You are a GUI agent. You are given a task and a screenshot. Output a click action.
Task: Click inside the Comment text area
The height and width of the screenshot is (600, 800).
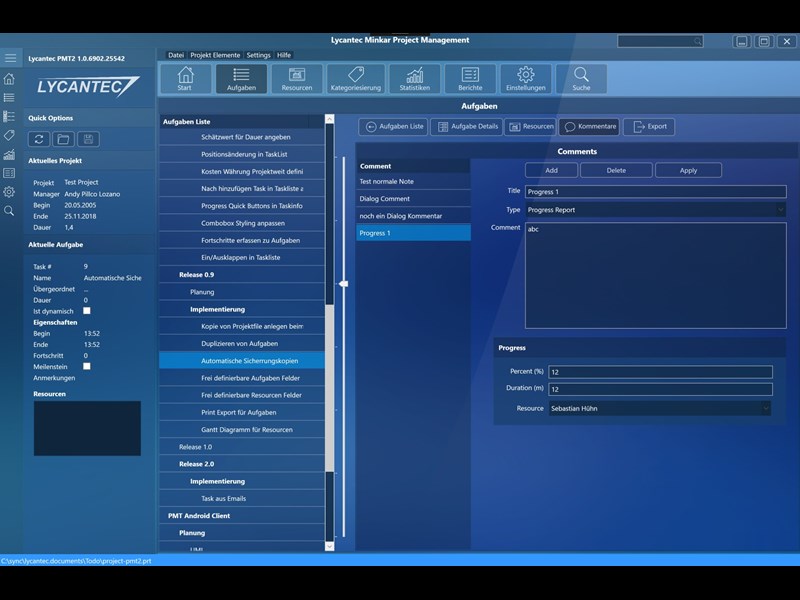tap(656, 276)
